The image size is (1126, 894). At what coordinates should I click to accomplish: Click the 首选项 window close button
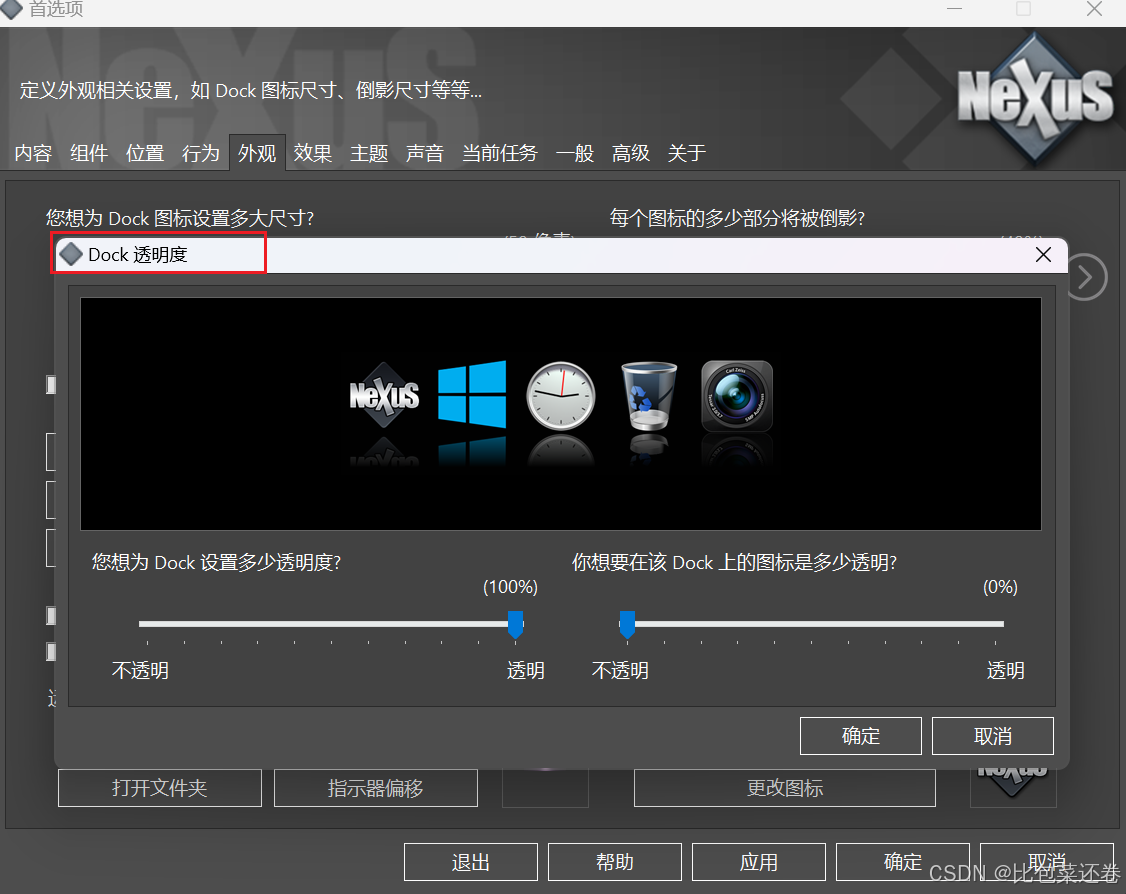click(1094, 9)
